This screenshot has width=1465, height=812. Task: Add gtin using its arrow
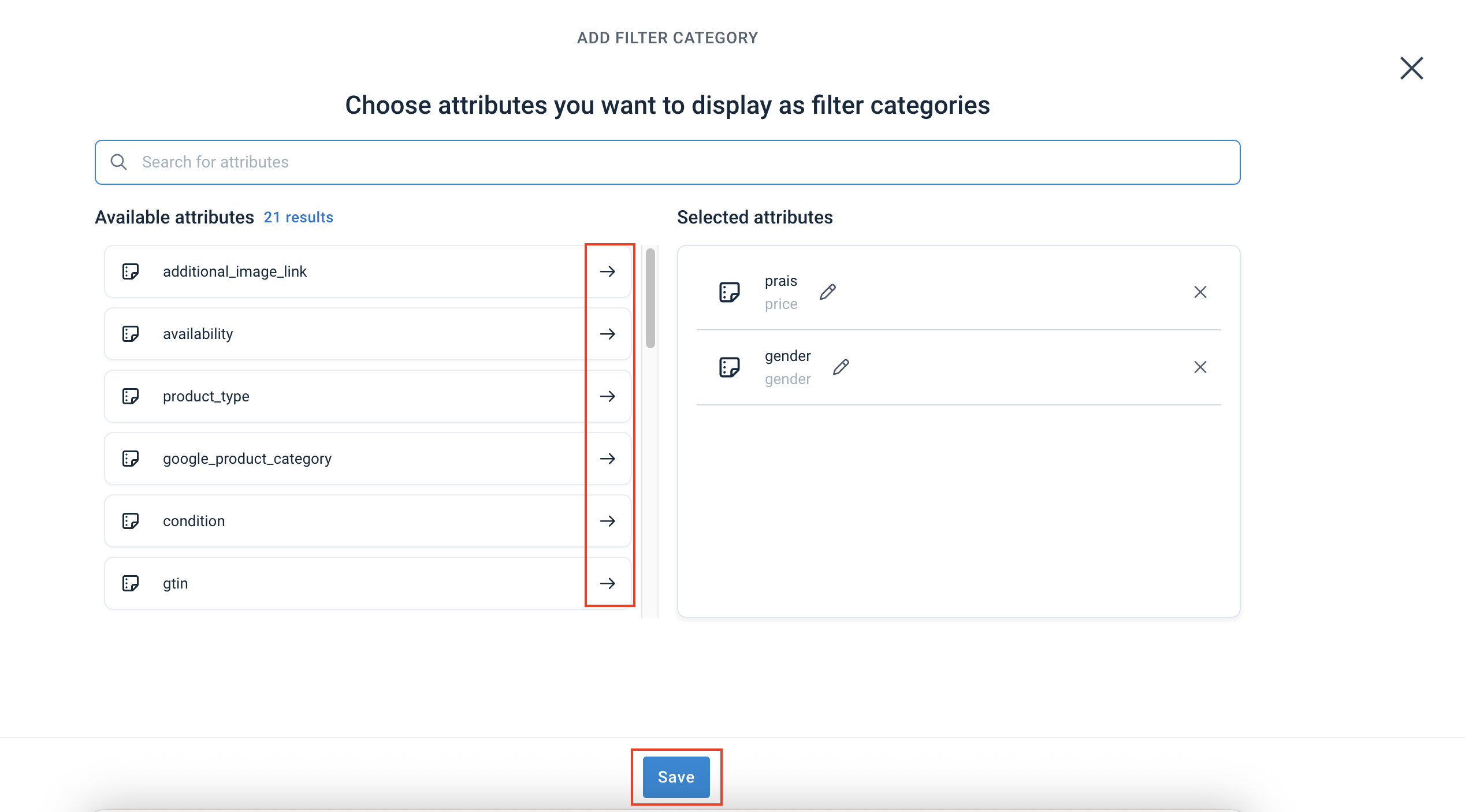click(x=608, y=583)
